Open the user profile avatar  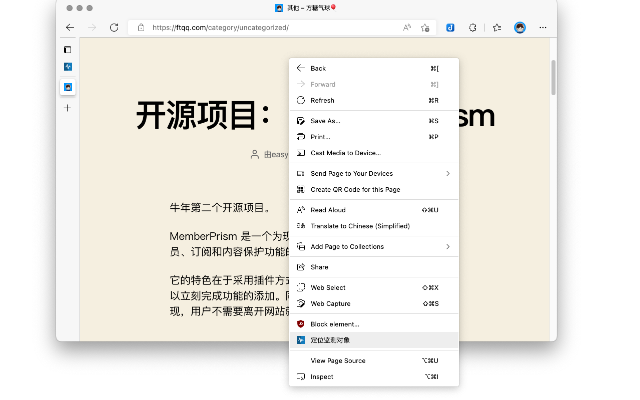pyautogui.click(x=520, y=27)
